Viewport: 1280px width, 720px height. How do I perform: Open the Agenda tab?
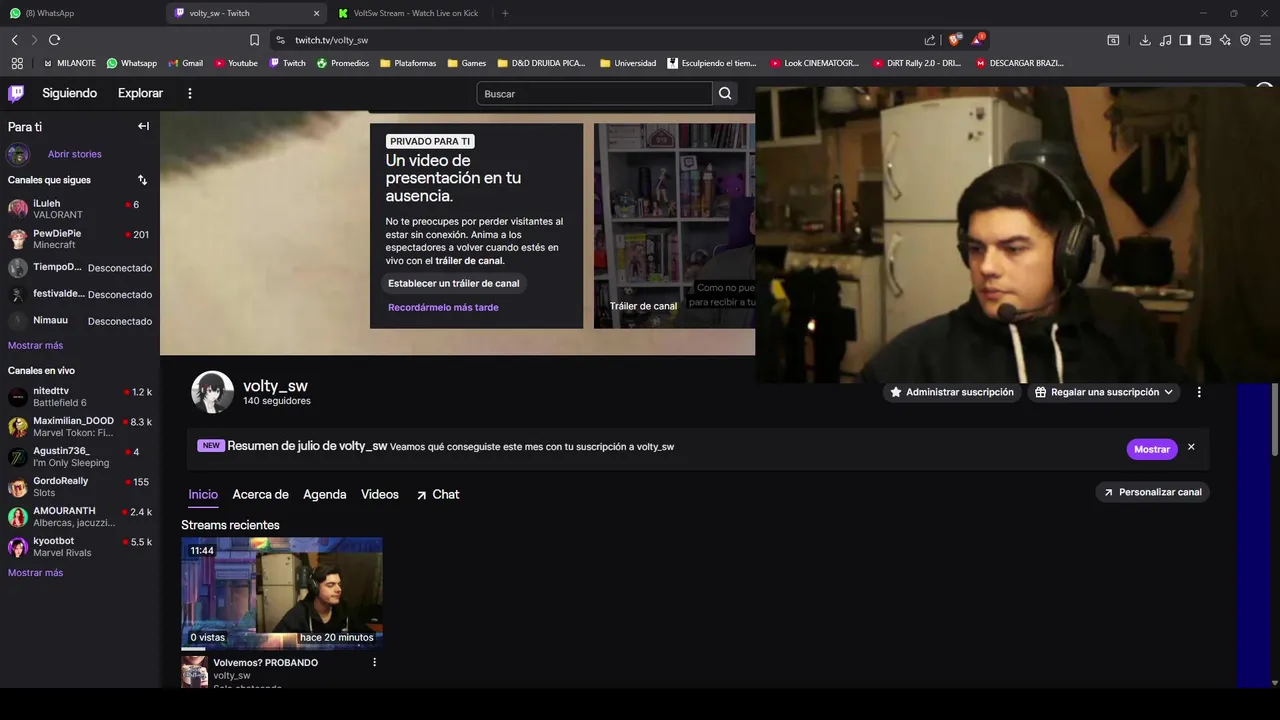(x=325, y=495)
